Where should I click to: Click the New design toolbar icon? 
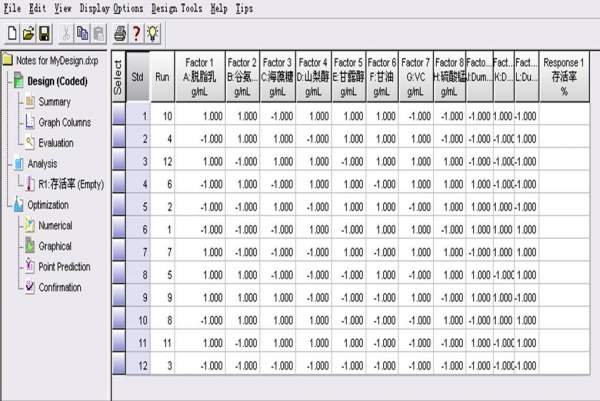coord(12,33)
